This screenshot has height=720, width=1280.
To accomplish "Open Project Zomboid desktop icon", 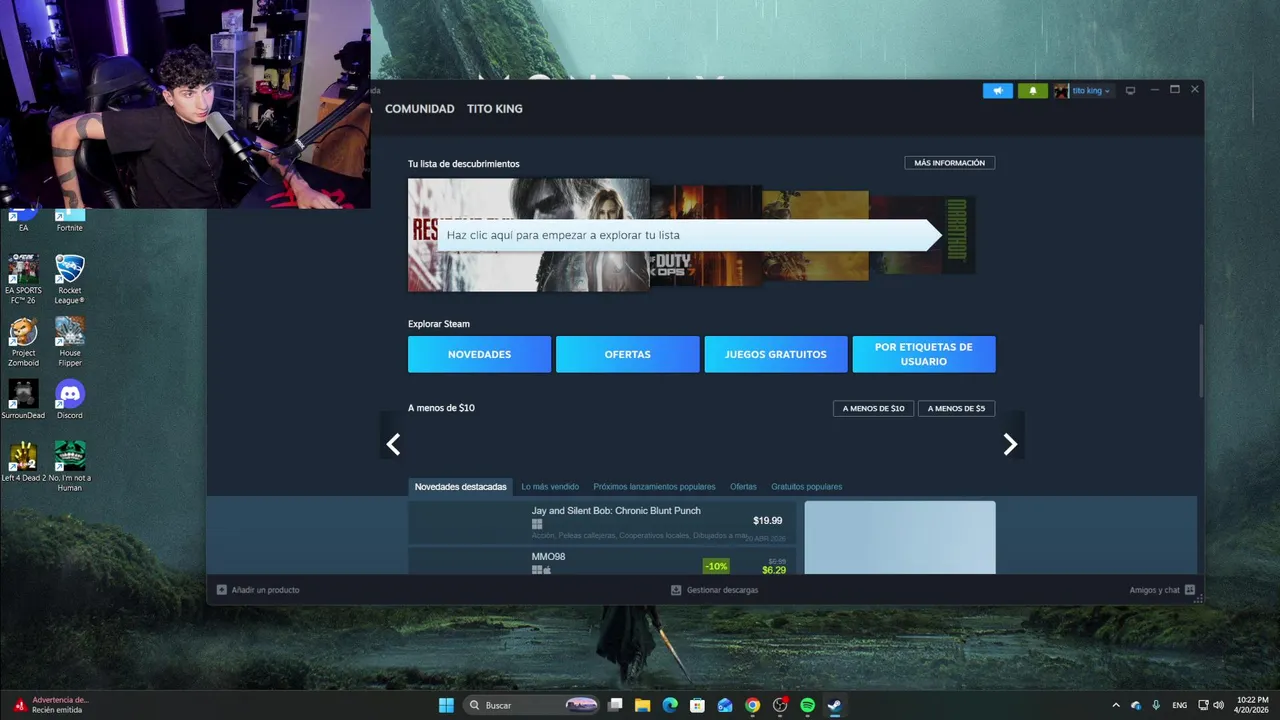I will (x=23, y=342).
